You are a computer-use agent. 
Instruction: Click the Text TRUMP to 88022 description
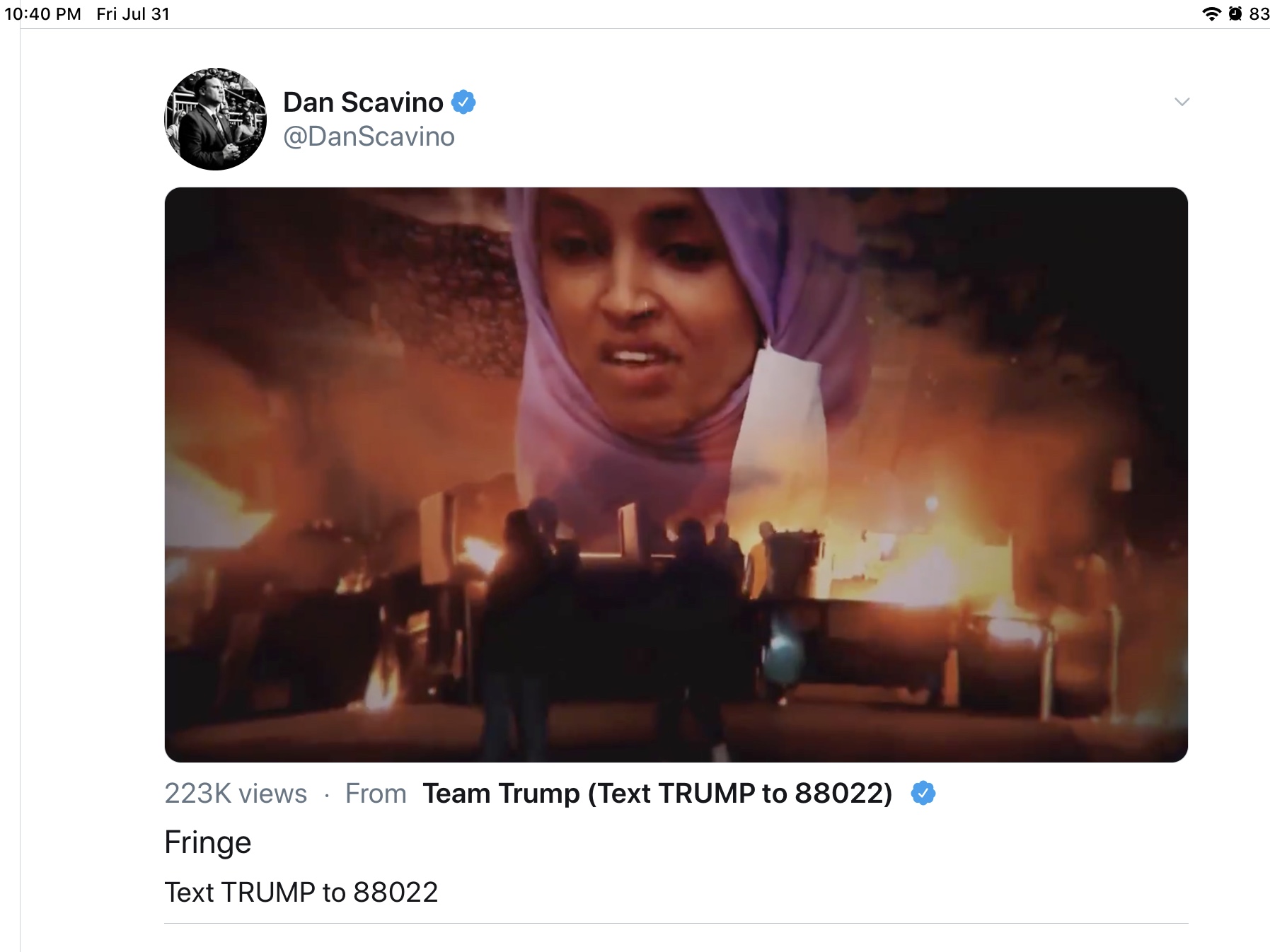[301, 893]
